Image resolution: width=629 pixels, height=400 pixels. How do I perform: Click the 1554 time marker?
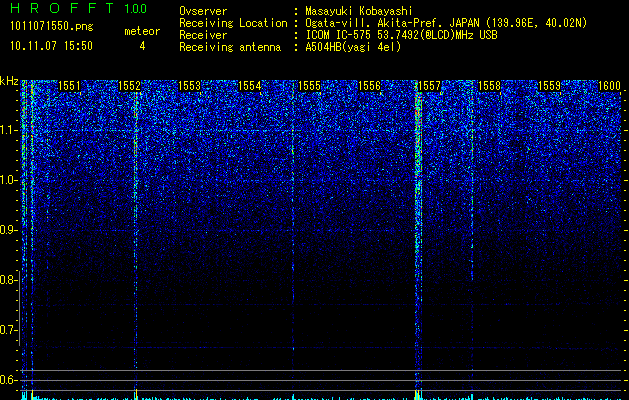click(x=249, y=86)
